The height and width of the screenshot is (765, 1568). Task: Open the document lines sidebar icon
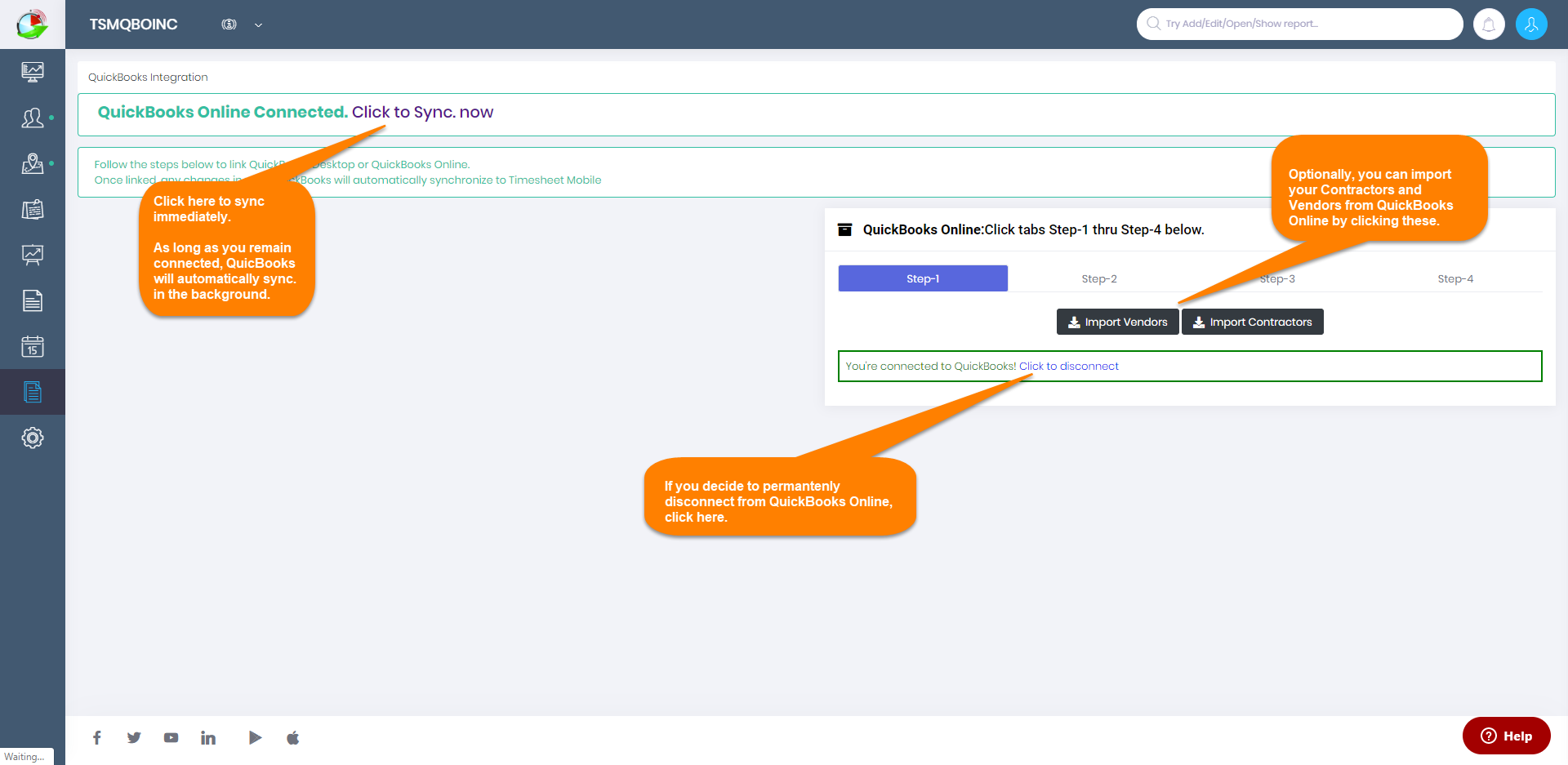coord(33,300)
